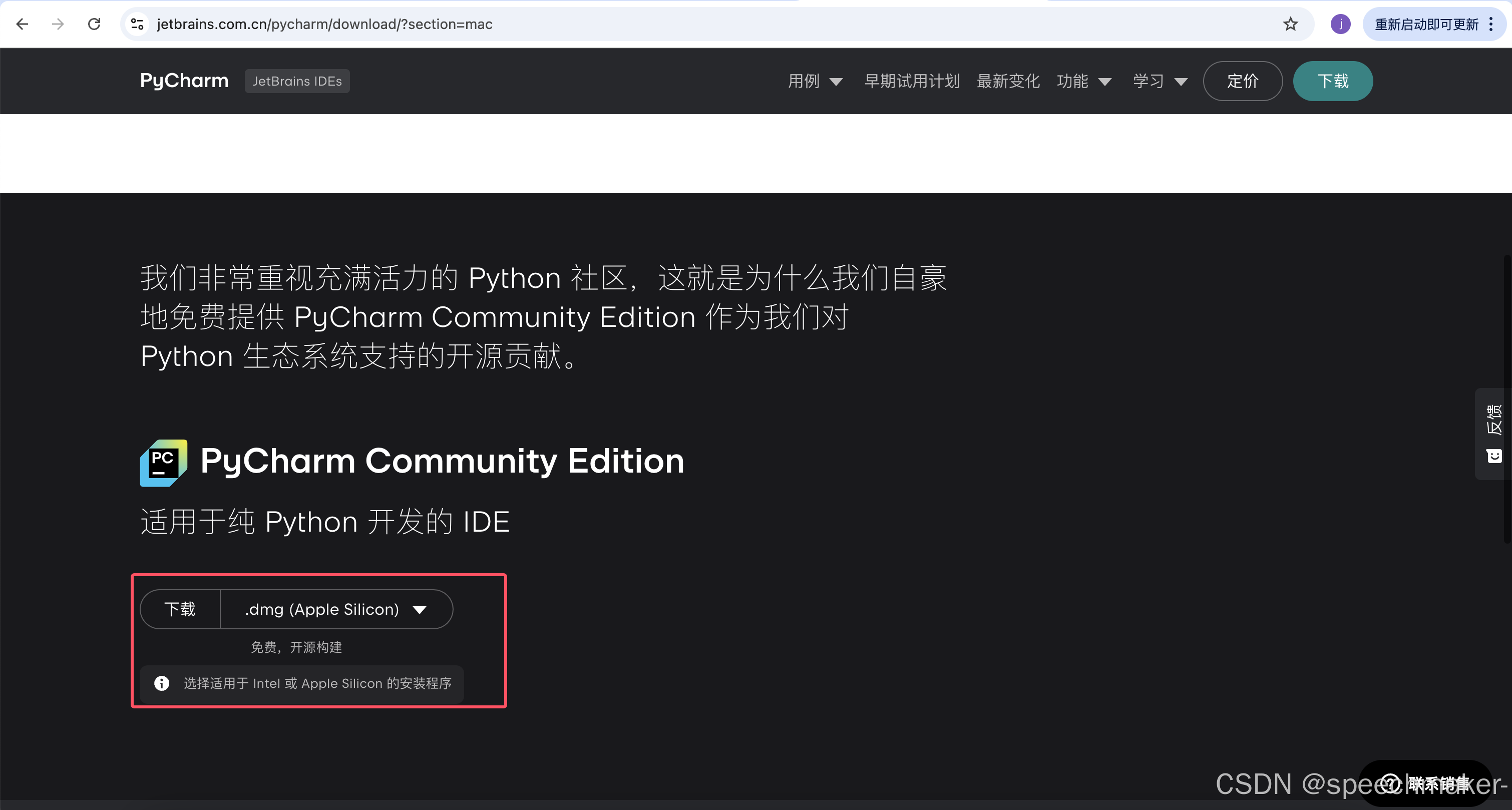The width and height of the screenshot is (1512, 810).
Task: Expand the .dmg (Apple Silicon) dropdown
Action: [336, 609]
